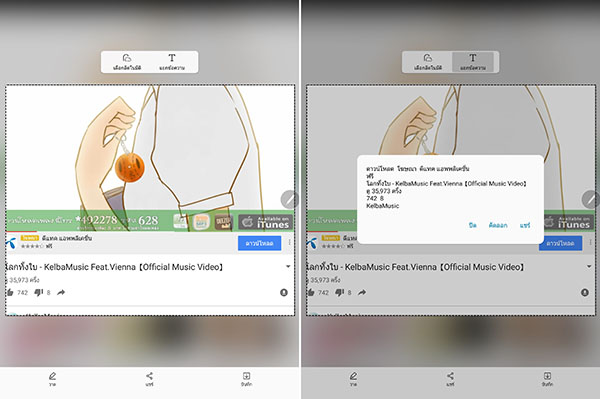Click thumbs-up like icon in left screenshot

pyautogui.click(x=10, y=293)
